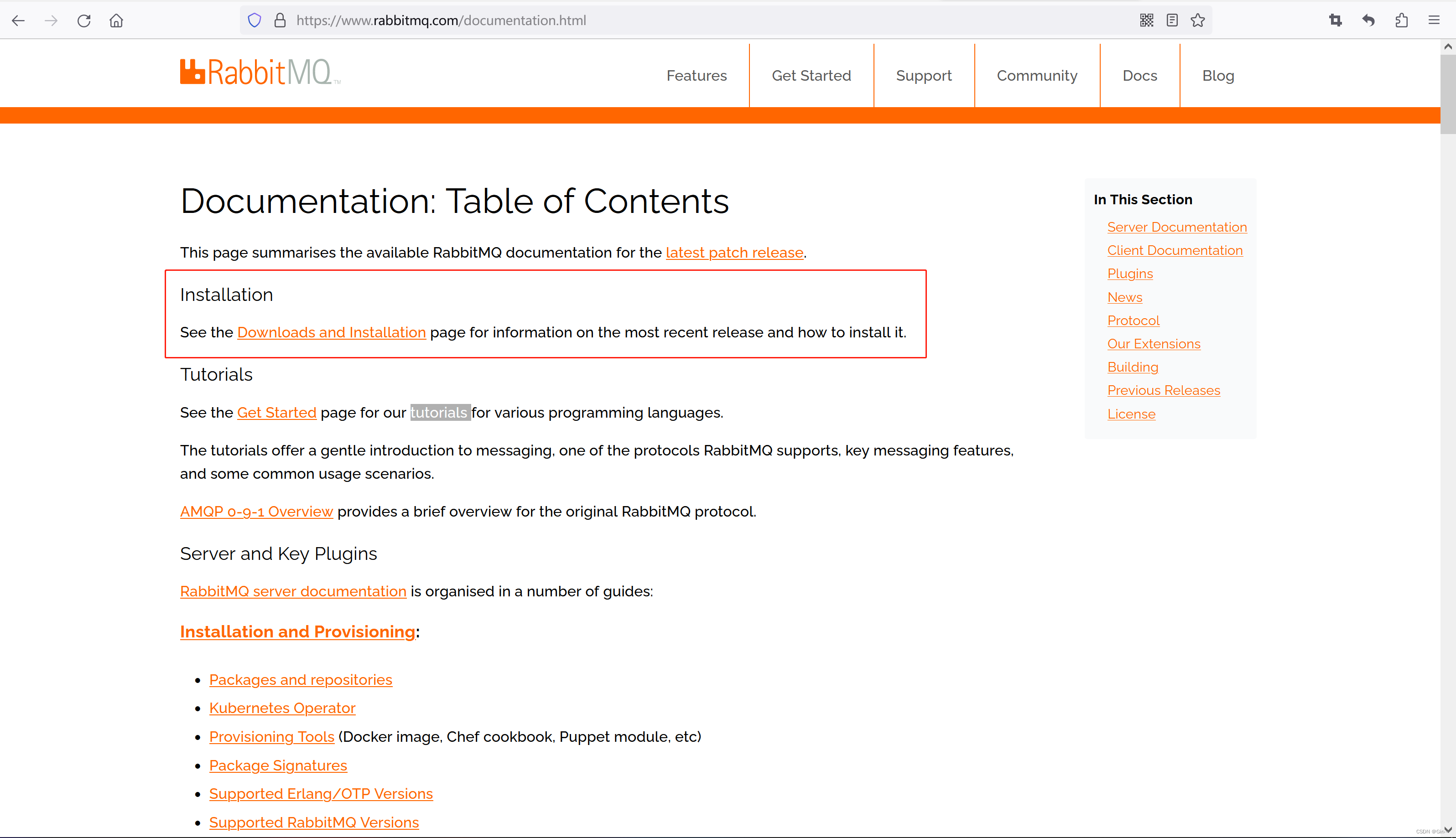Viewport: 1456px width, 838px height.
Task: Open License sidebar link
Action: pos(1131,414)
